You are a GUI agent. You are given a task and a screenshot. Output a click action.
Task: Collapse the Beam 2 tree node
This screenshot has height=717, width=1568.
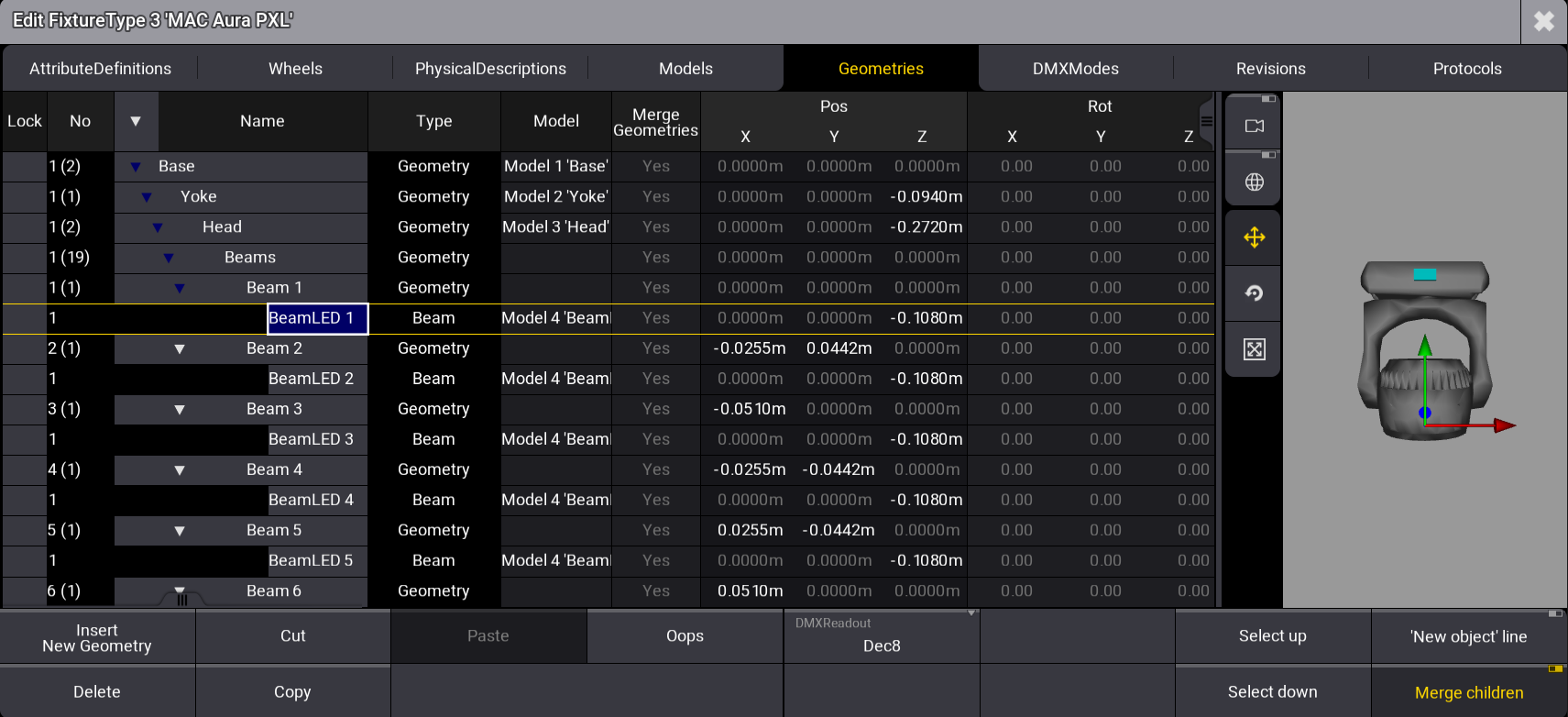180,348
